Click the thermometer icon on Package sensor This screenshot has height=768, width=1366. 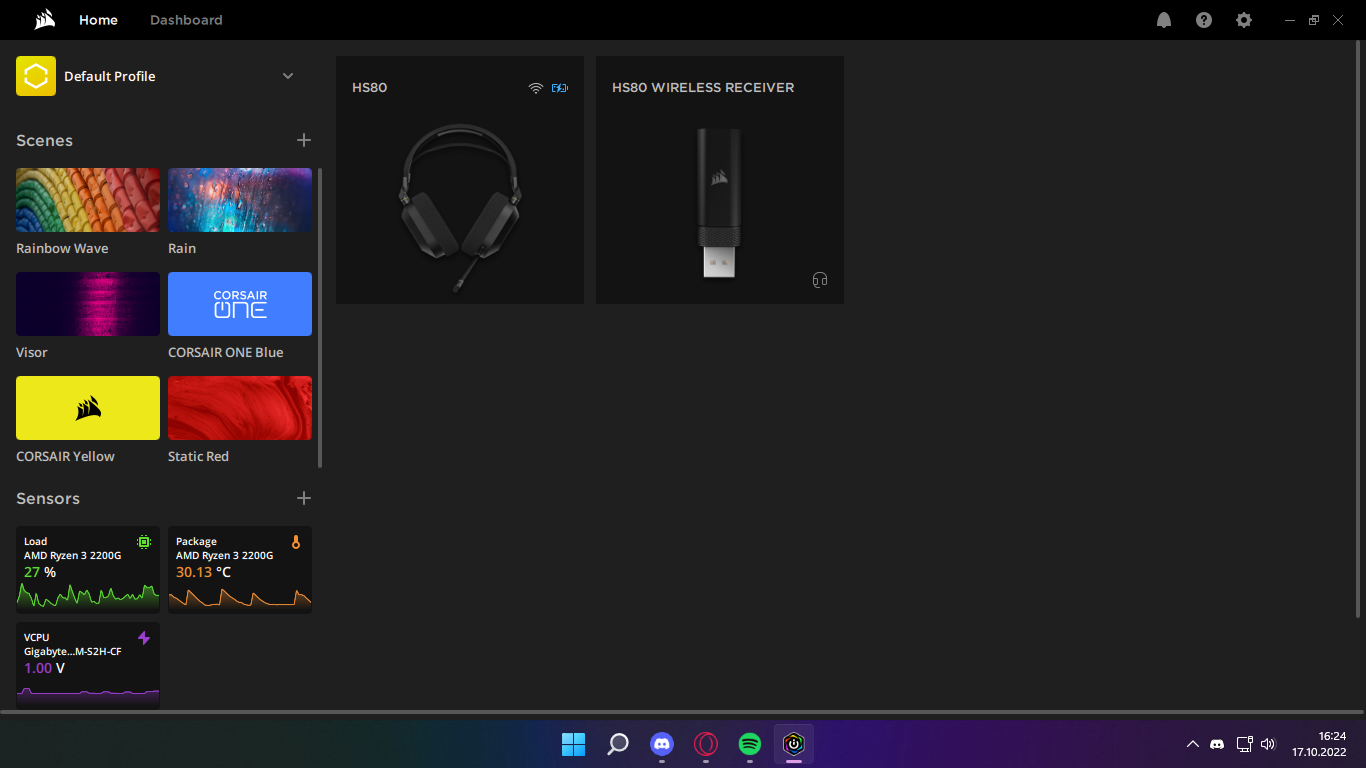click(296, 542)
